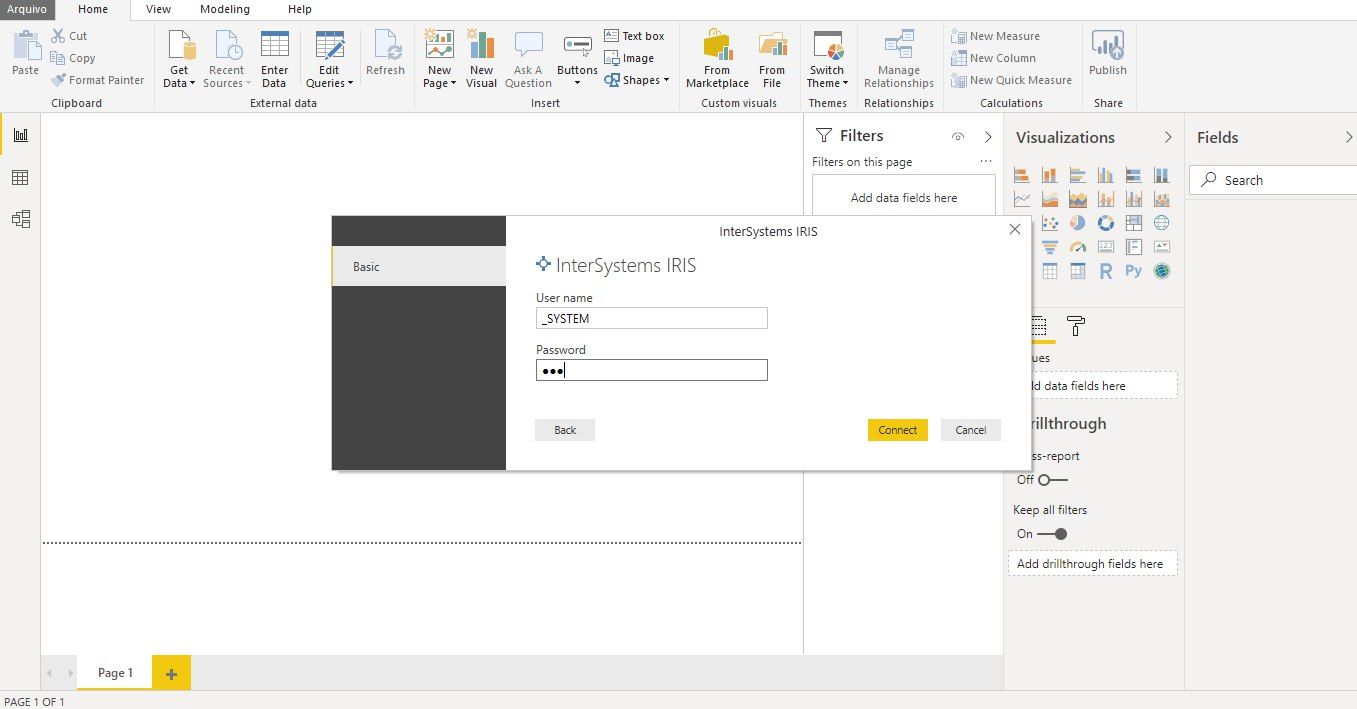
Task: Click the Enter Data table icon
Action: (x=274, y=47)
